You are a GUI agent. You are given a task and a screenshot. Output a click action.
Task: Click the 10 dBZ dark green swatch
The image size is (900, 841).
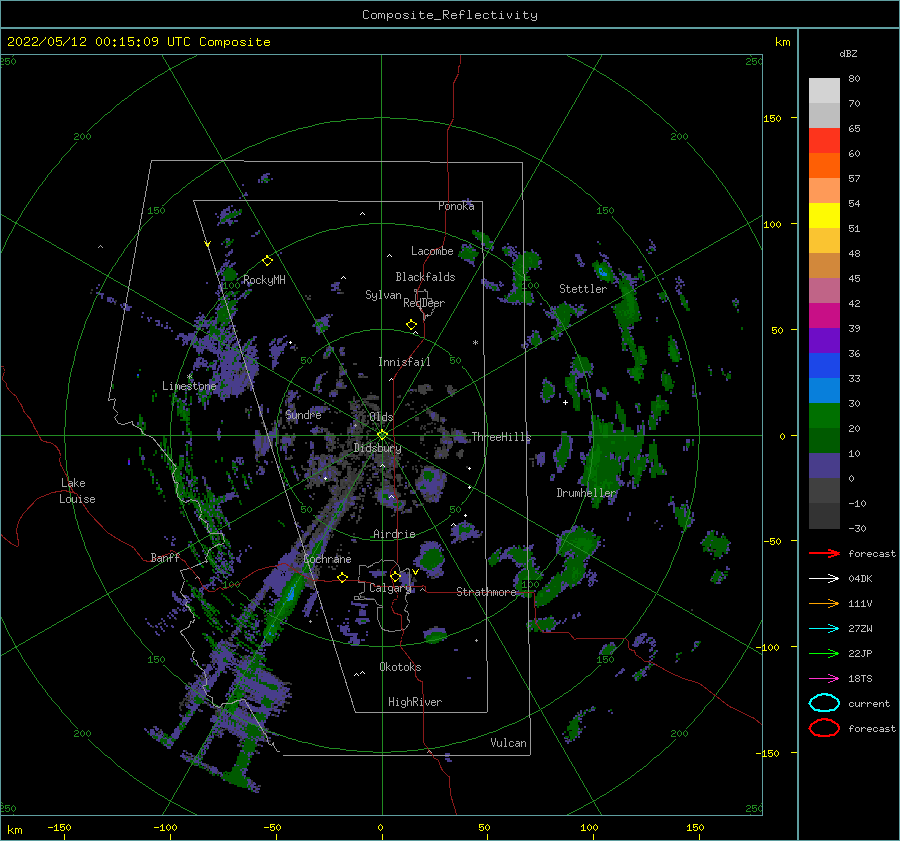[824, 441]
